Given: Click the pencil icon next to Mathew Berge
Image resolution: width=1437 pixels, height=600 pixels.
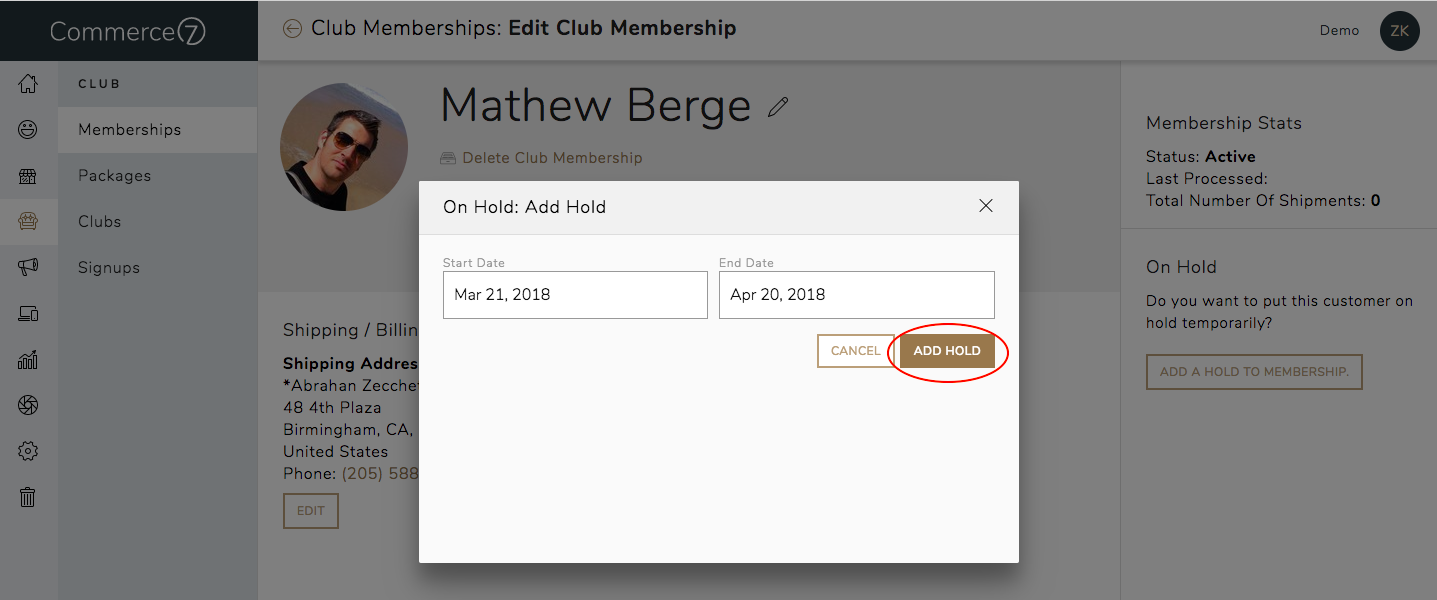Looking at the screenshot, I should 778,107.
